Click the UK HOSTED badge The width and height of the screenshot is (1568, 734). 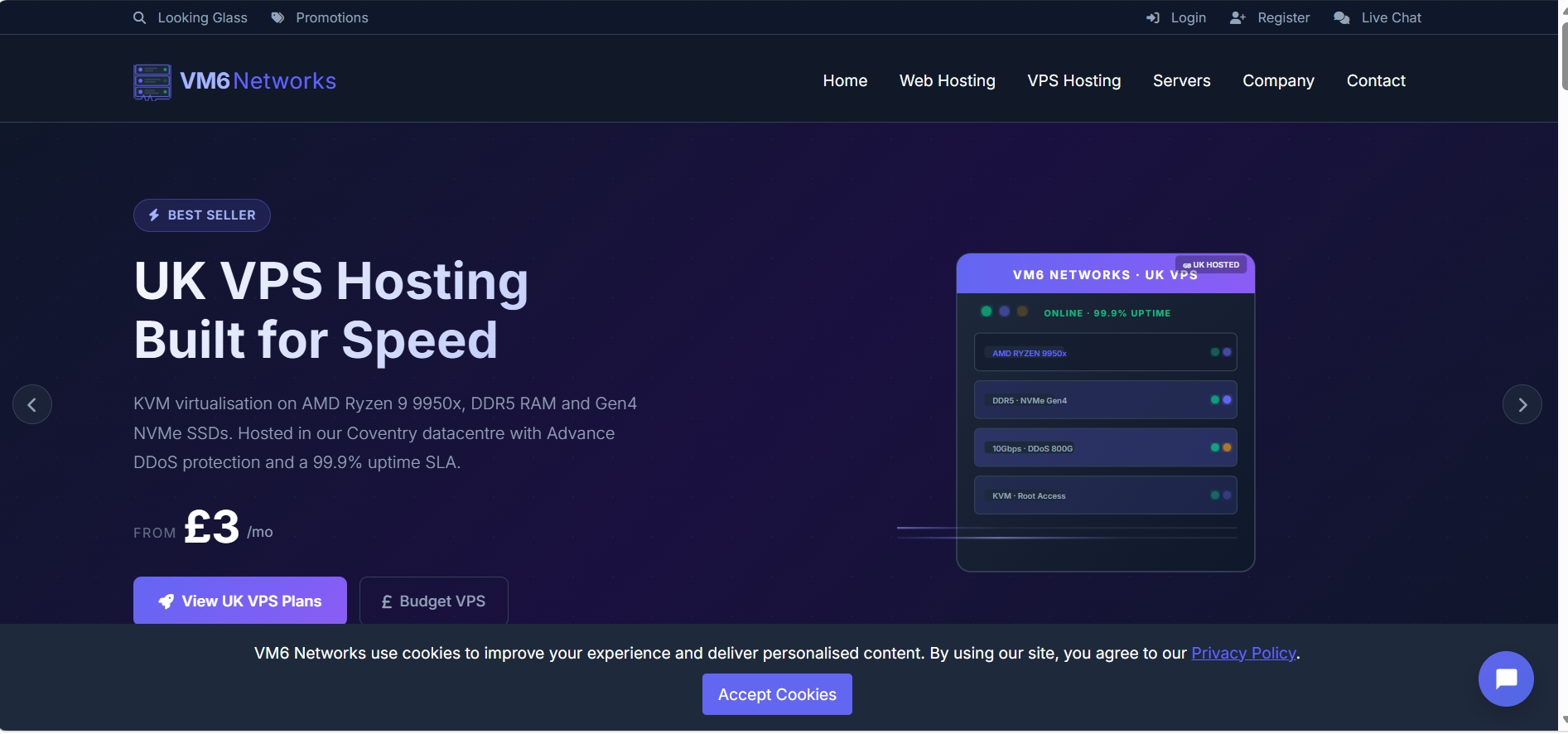pos(1211,265)
